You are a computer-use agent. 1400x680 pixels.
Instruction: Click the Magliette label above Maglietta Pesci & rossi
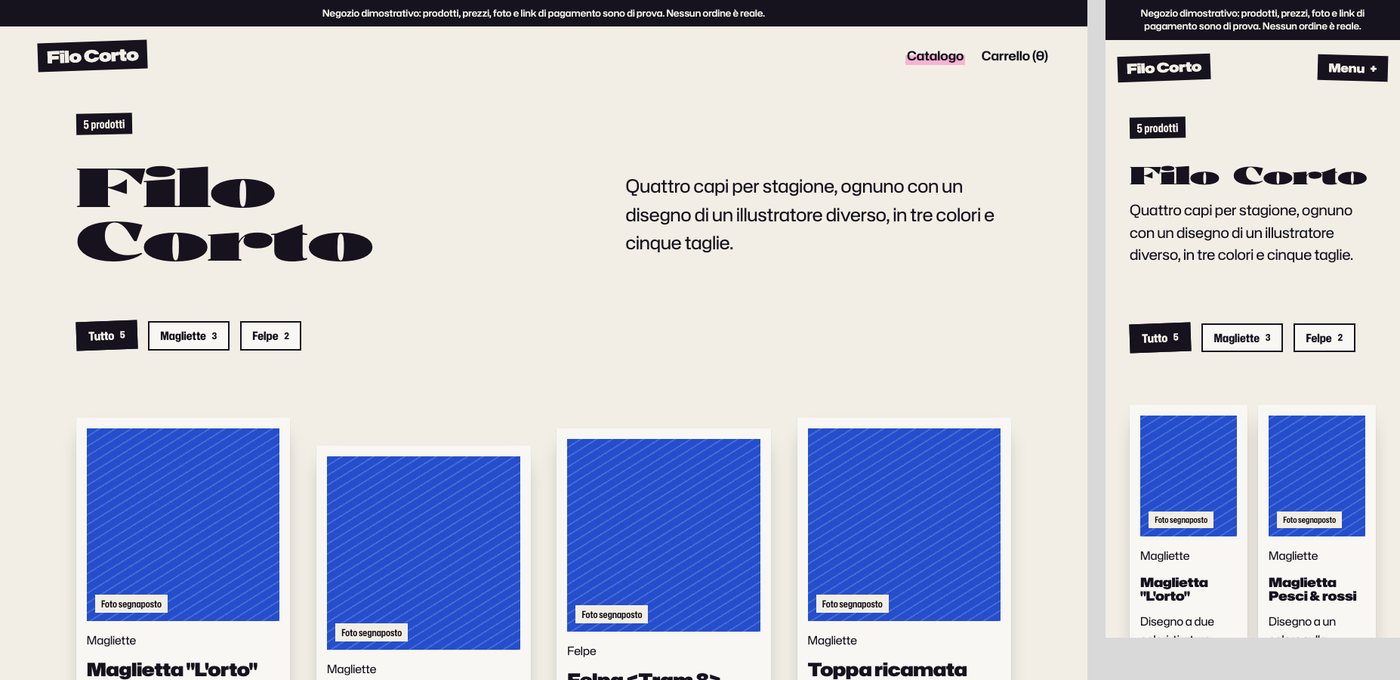click(1293, 556)
